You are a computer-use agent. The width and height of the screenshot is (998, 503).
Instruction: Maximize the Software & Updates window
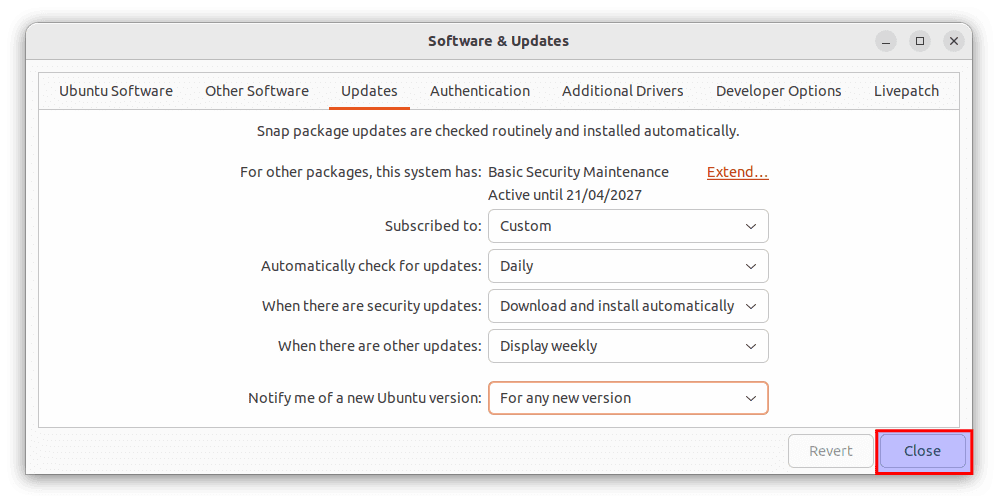click(x=920, y=41)
